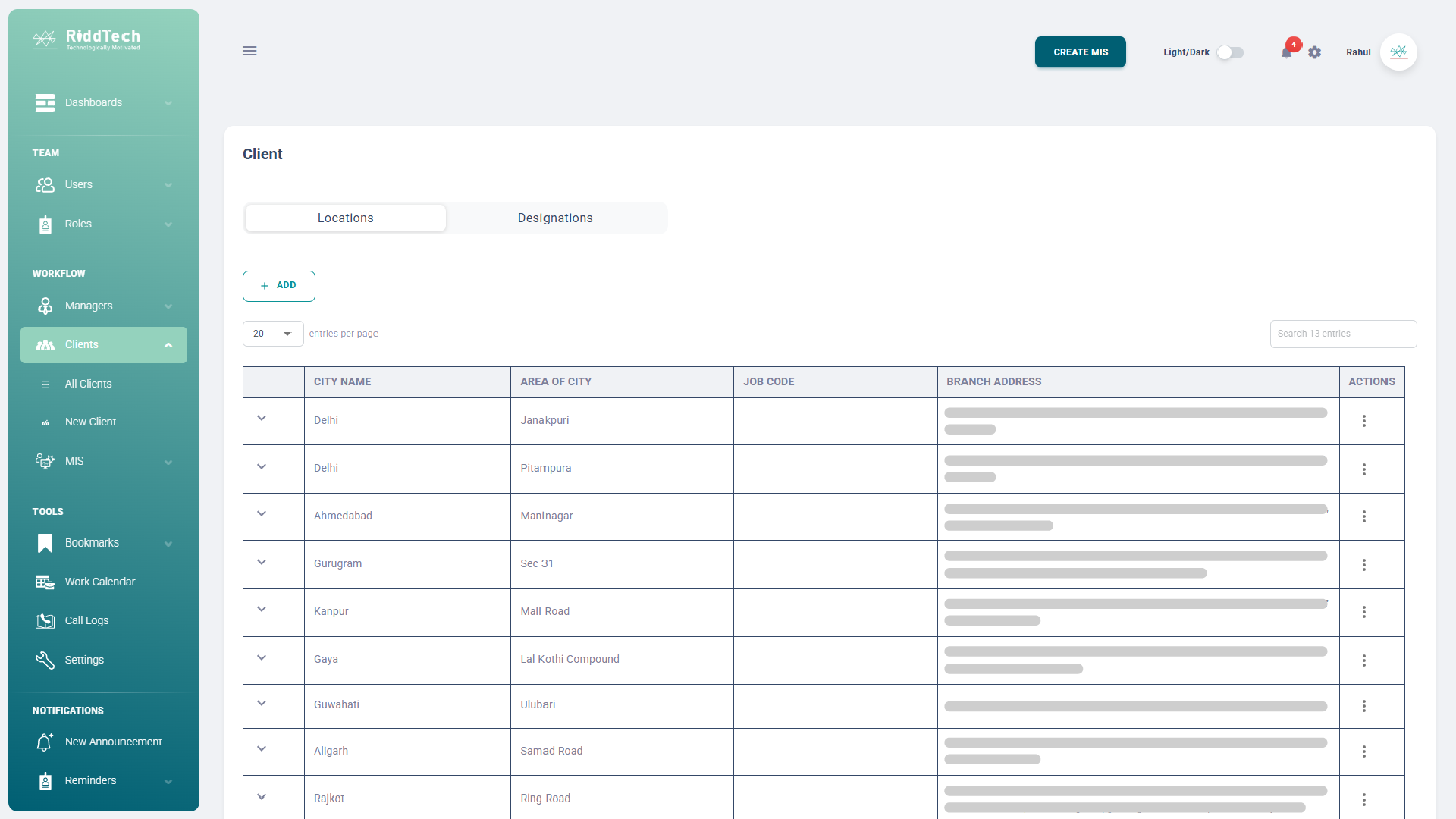Open Roles in the sidebar
This screenshot has height=819, width=1456.
click(104, 224)
